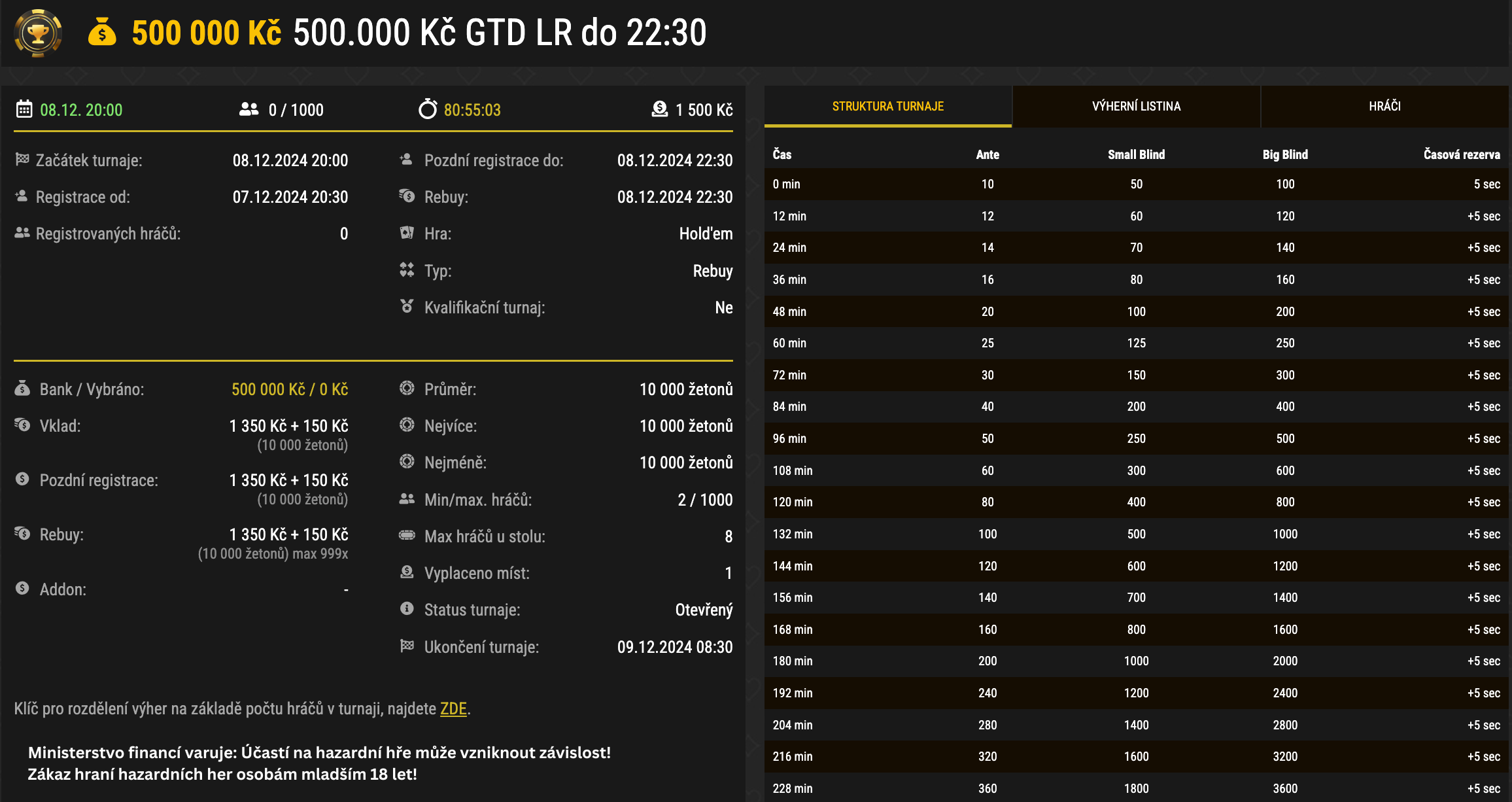Click the finish flag icon beside Ukončení turnaje
Image resolution: width=1512 pixels, height=802 pixels.
pyautogui.click(x=407, y=646)
